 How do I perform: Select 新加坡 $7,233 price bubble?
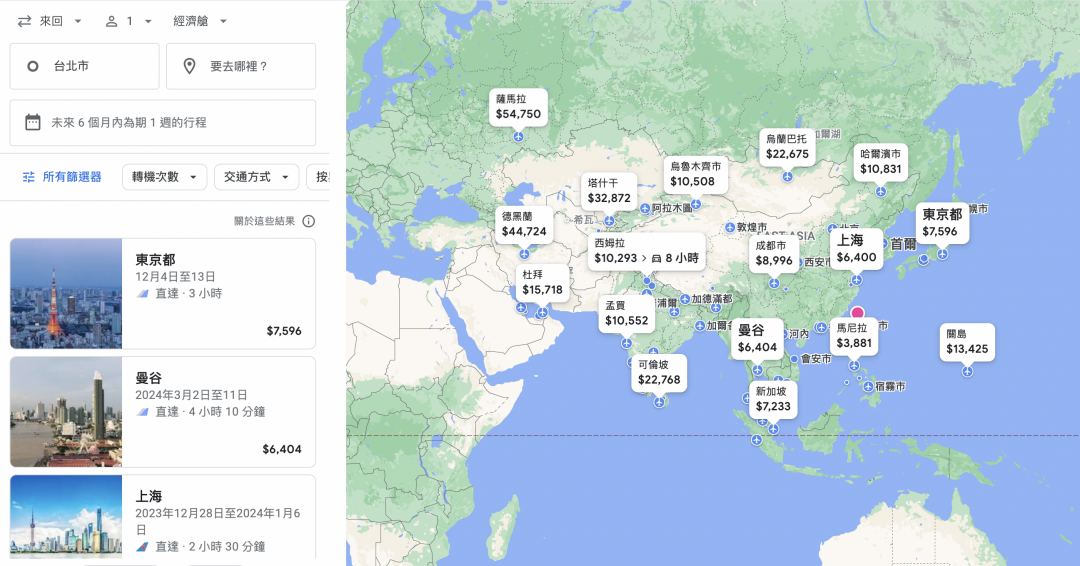pos(773,400)
